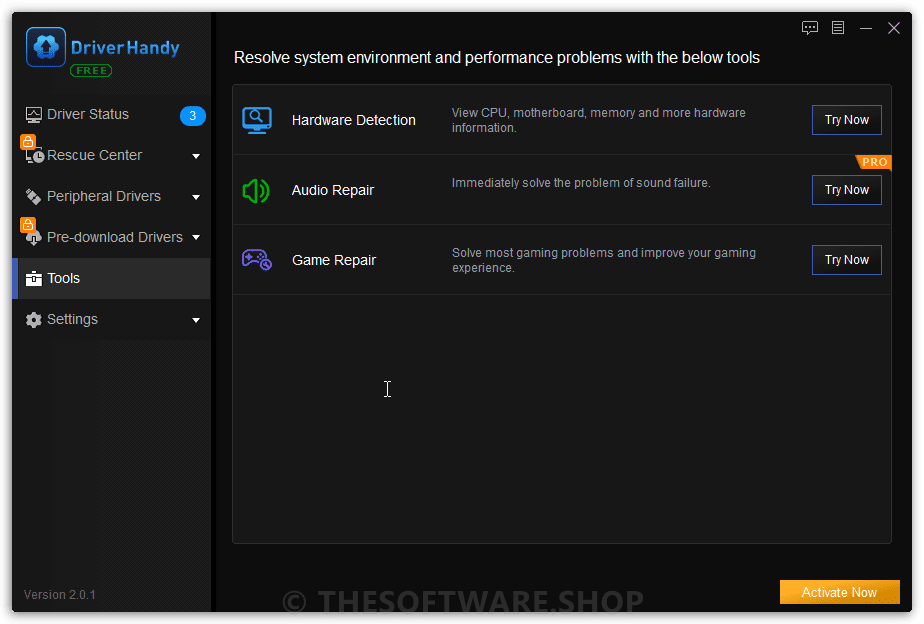The width and height of the screenshot is (924, 624).
Task: Click the DriverHandy logo icon
Action: 46,47
